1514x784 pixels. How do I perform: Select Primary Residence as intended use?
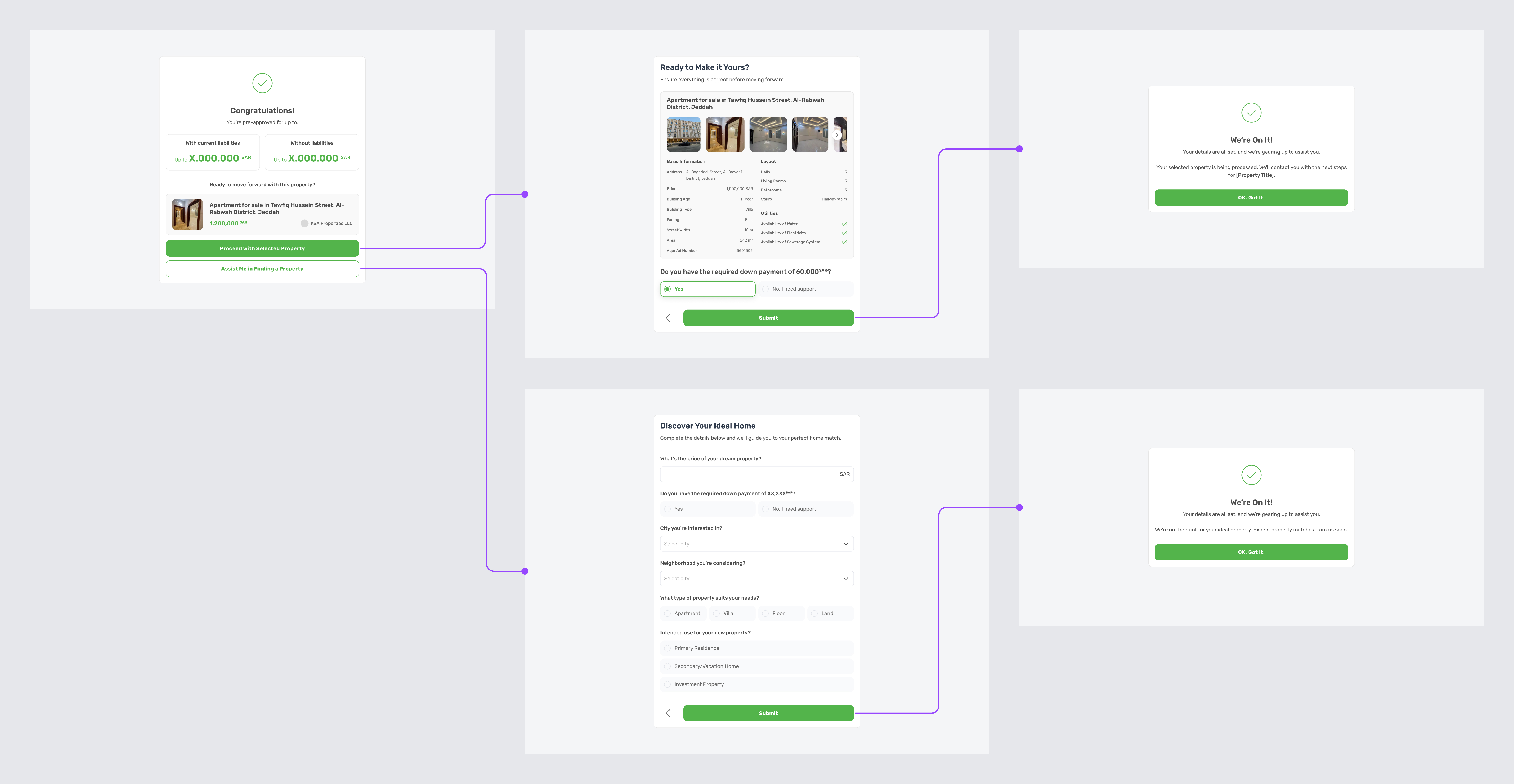[756, 648]
